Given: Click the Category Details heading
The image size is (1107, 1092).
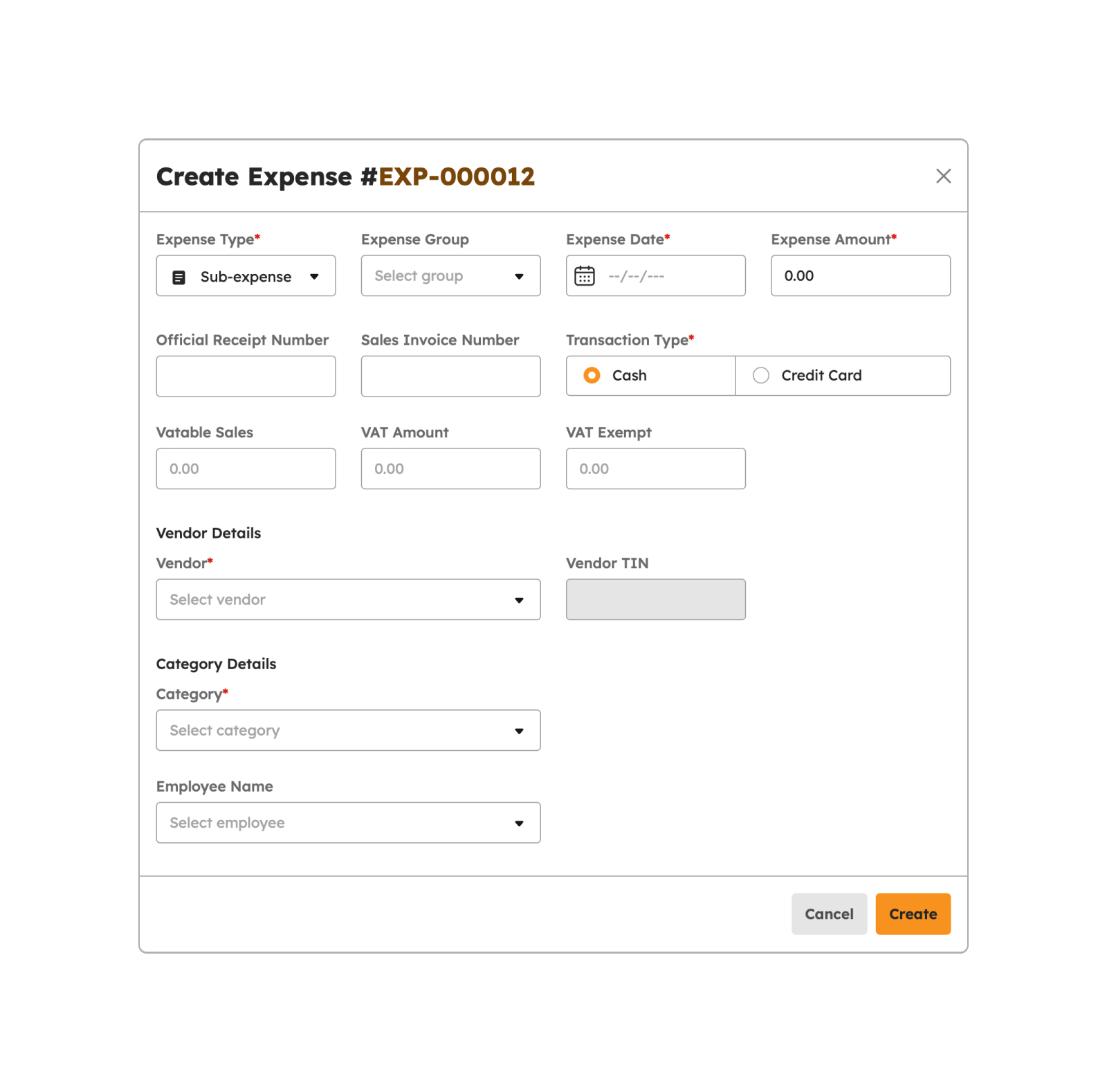Looking at the screenshot, I should pyautogui.click(x=216, y=664).
